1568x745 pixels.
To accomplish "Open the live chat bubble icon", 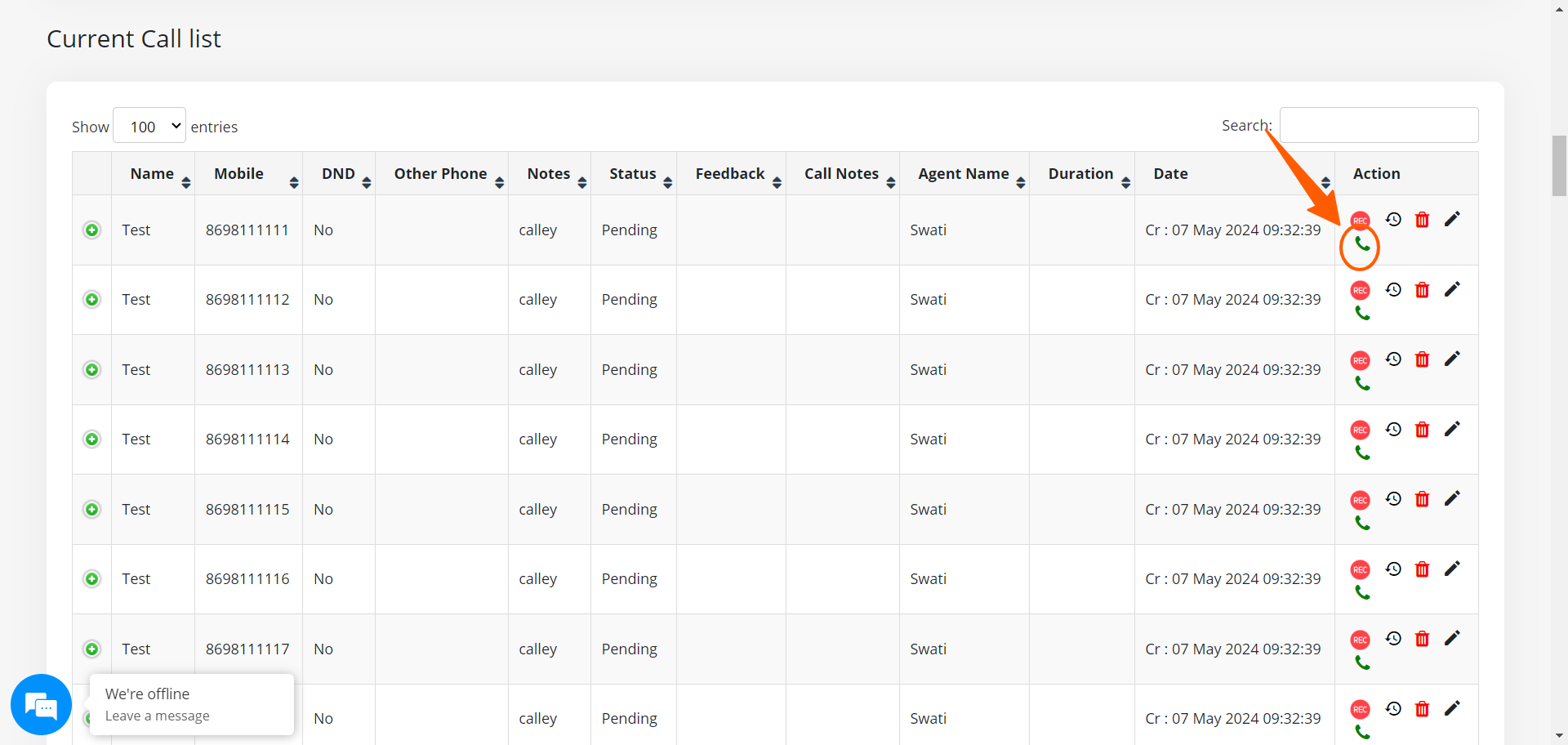I will click(41, 704).
